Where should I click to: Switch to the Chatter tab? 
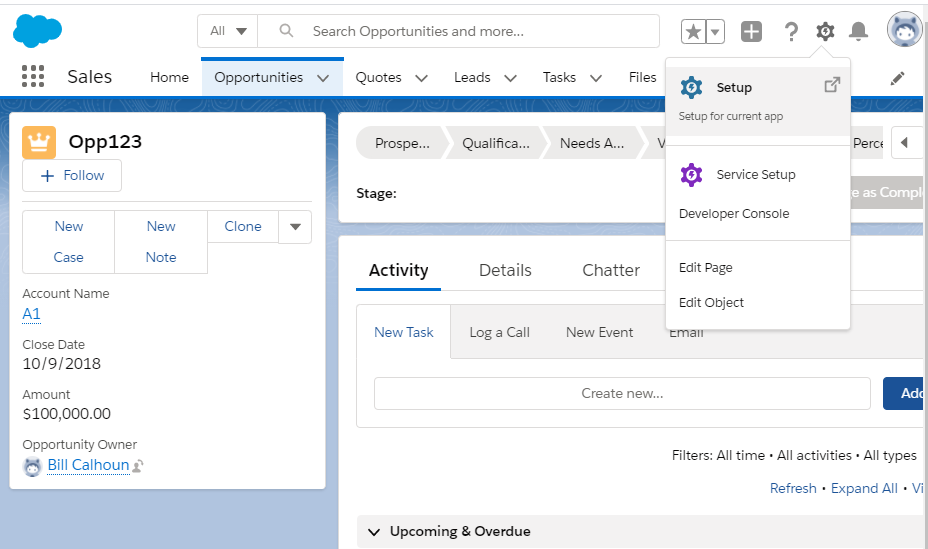pos(611,270)
